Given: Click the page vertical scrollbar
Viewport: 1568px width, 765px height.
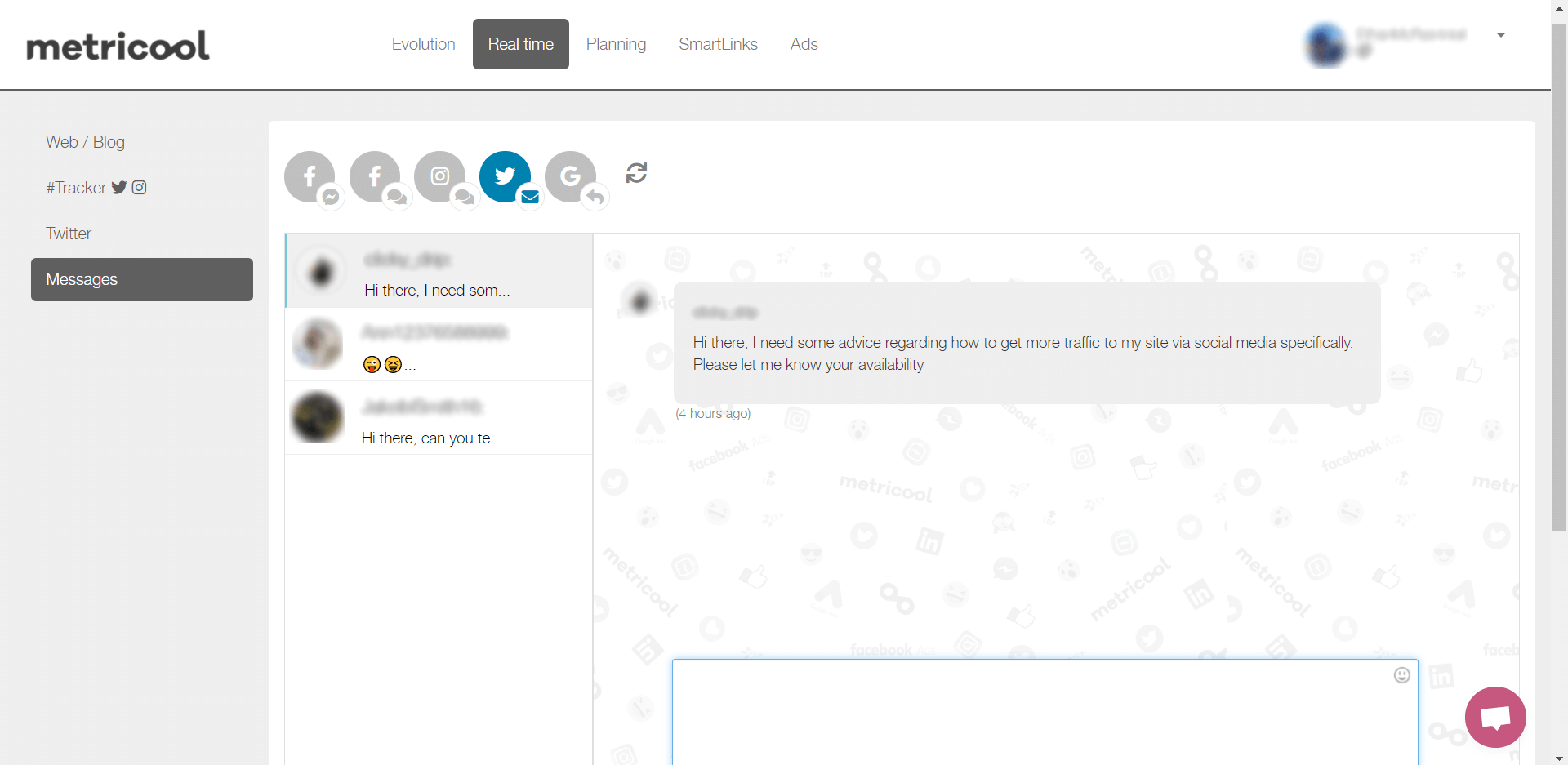Looking at the screenshot, I should pos(1559,278).
